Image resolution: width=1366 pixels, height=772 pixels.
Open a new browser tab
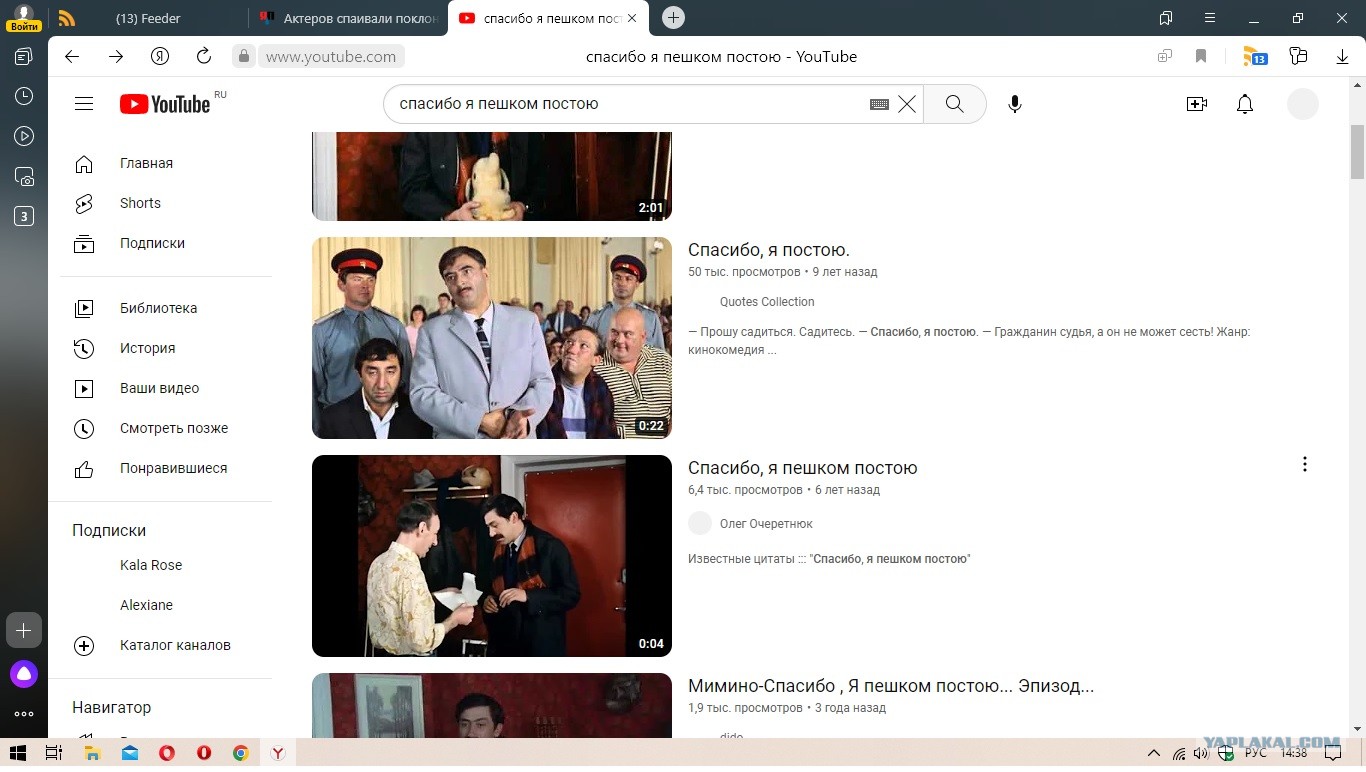(674, 18)
